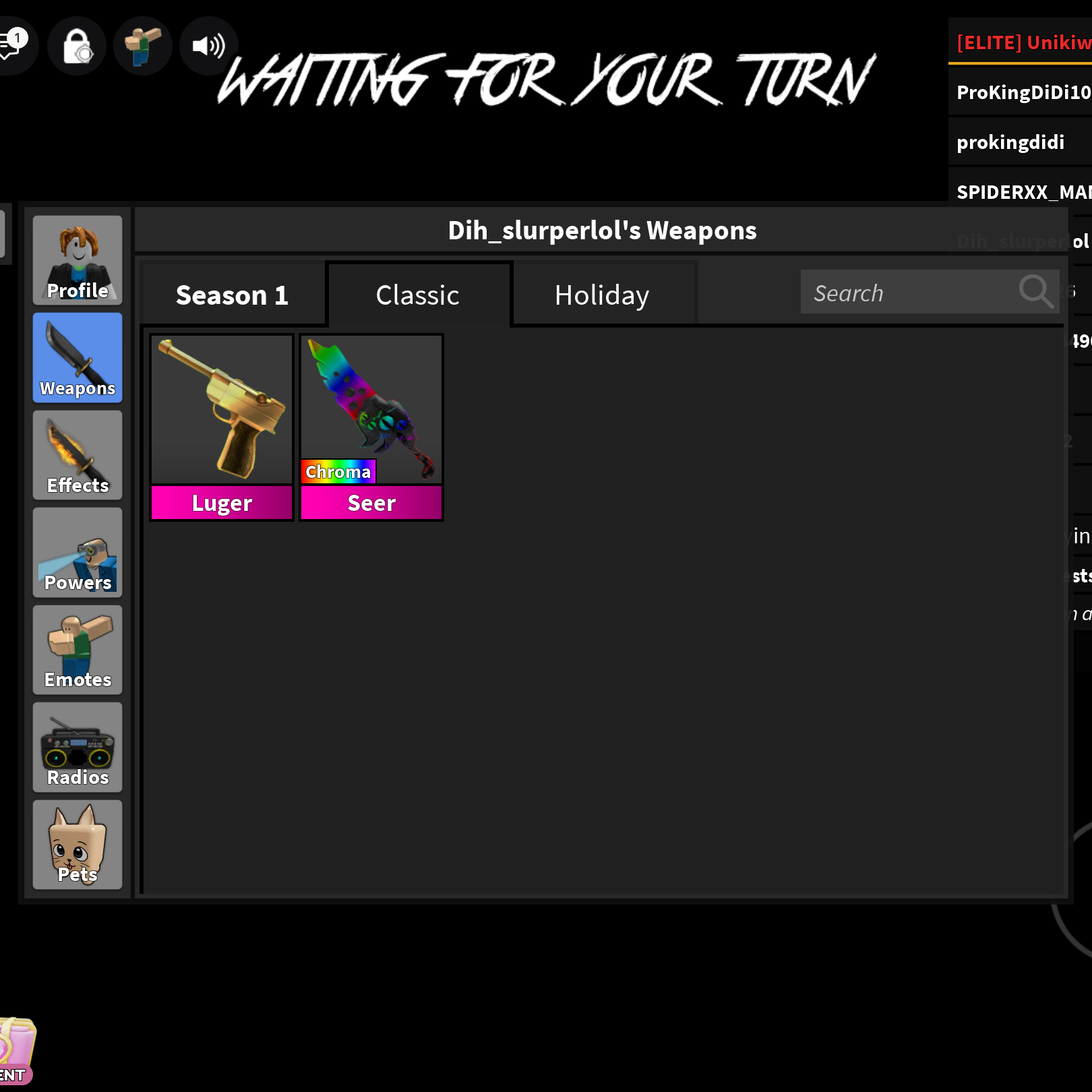Switch to the Classic tab
This screenshot has height=1092, width=1092.
(418, 295)
